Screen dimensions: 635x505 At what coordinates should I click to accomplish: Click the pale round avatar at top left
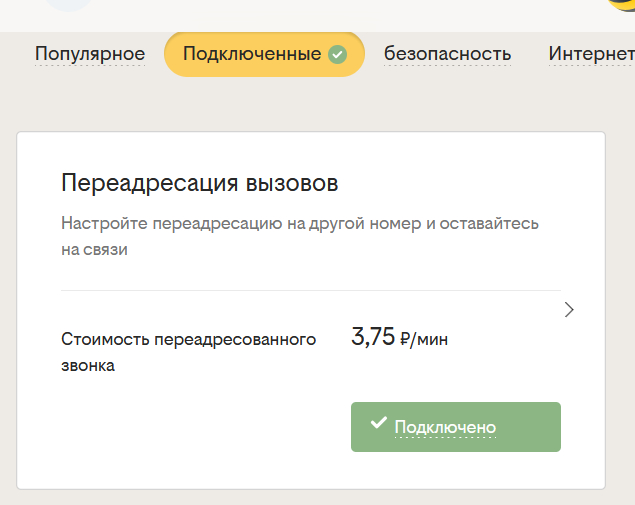point(70,4)
